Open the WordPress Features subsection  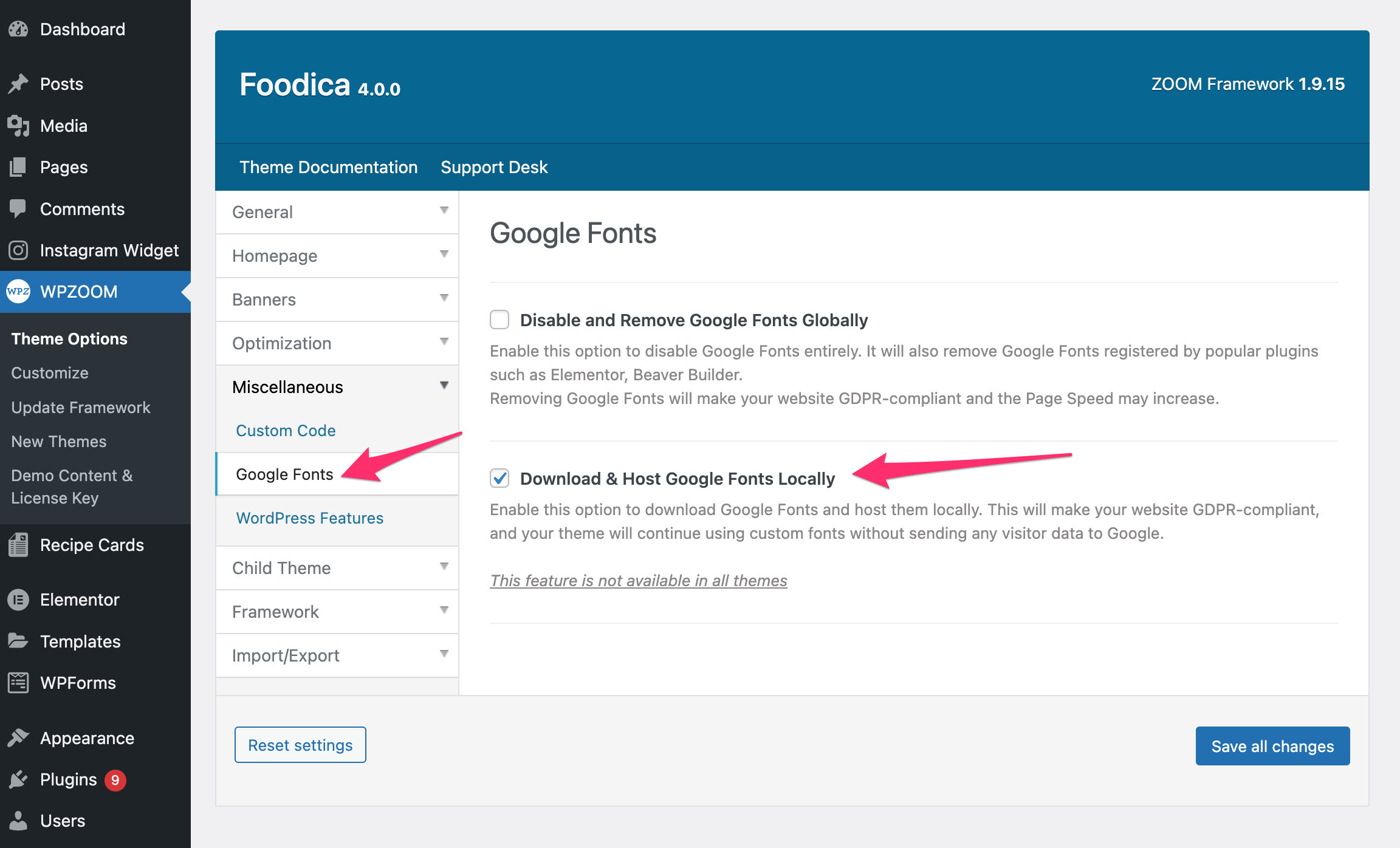tap(309, 518)
